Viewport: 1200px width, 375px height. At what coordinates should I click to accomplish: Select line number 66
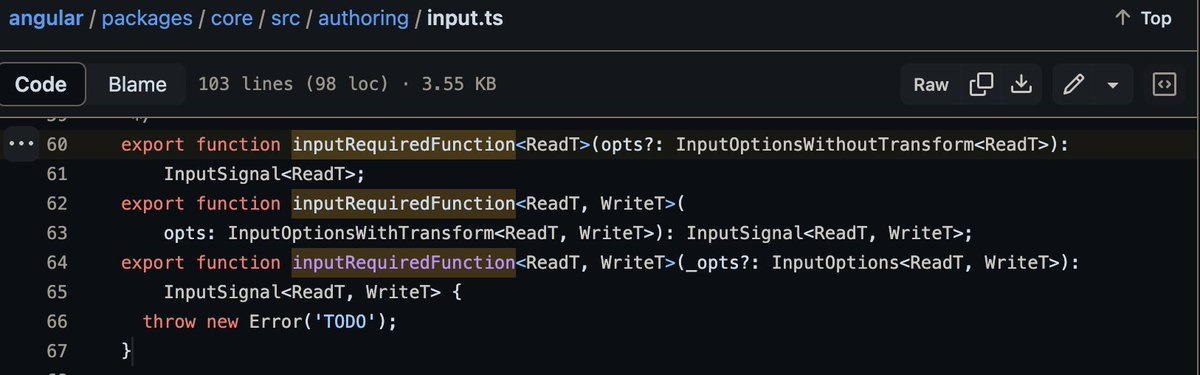(x=57, y=321)
